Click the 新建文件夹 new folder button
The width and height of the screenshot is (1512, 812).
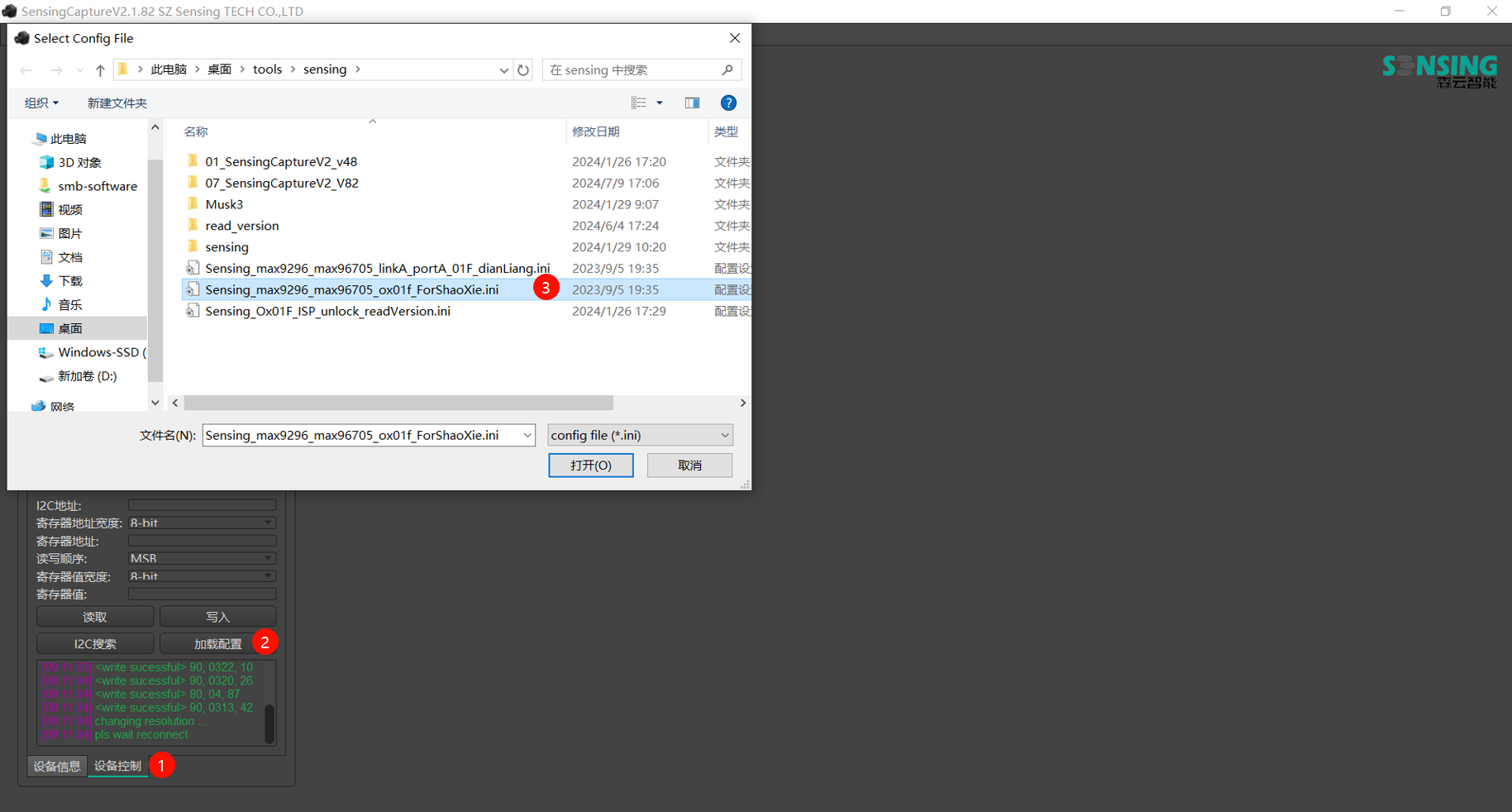point(117,103)
